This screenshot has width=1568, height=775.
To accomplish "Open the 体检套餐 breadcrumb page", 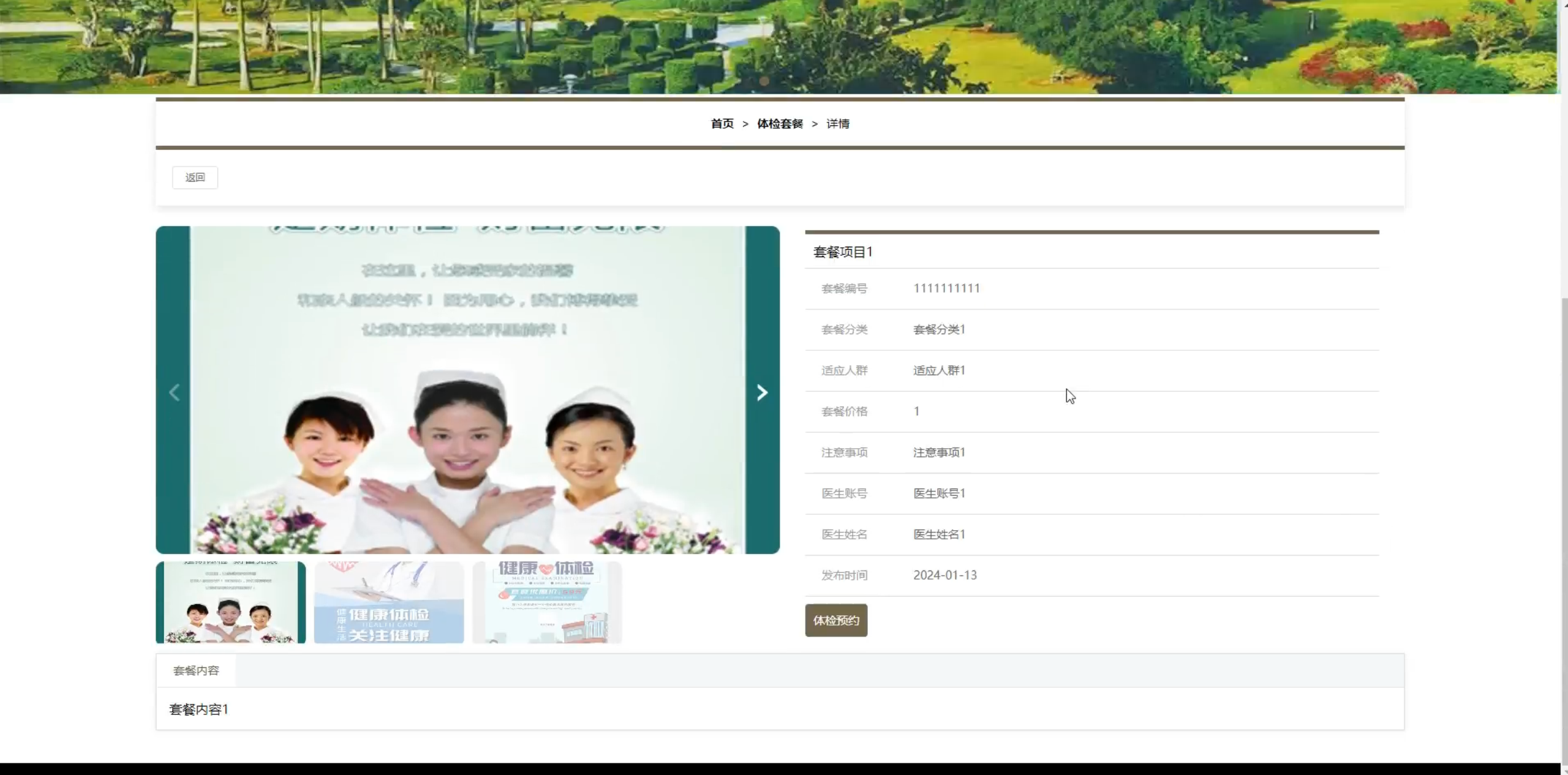I will click(x=779, y=124).
